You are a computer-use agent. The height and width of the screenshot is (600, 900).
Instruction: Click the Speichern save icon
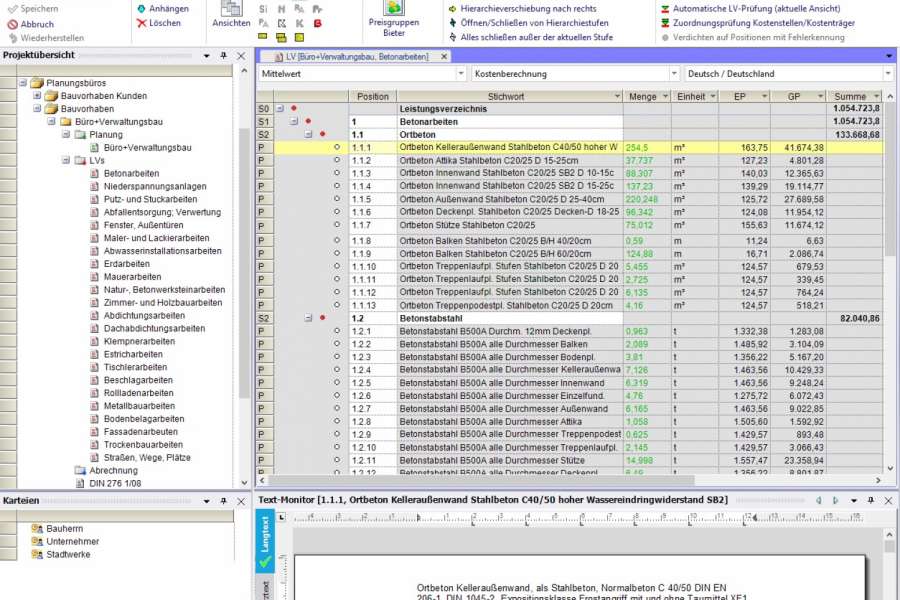point(12,9)
